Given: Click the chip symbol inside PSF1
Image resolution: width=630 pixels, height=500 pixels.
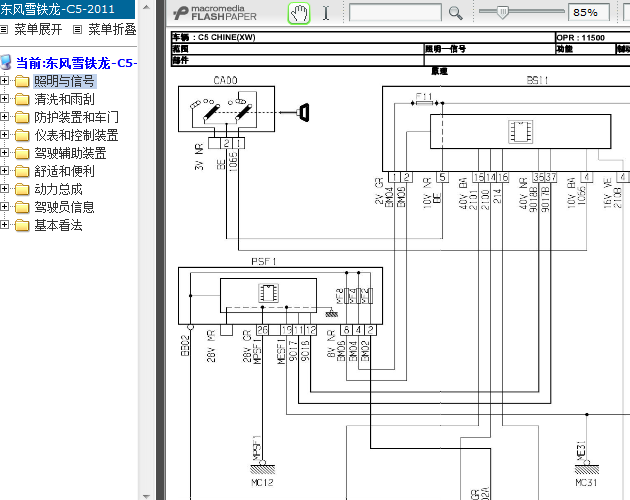Looking at the screenshot, I should [x=268, y=293].
